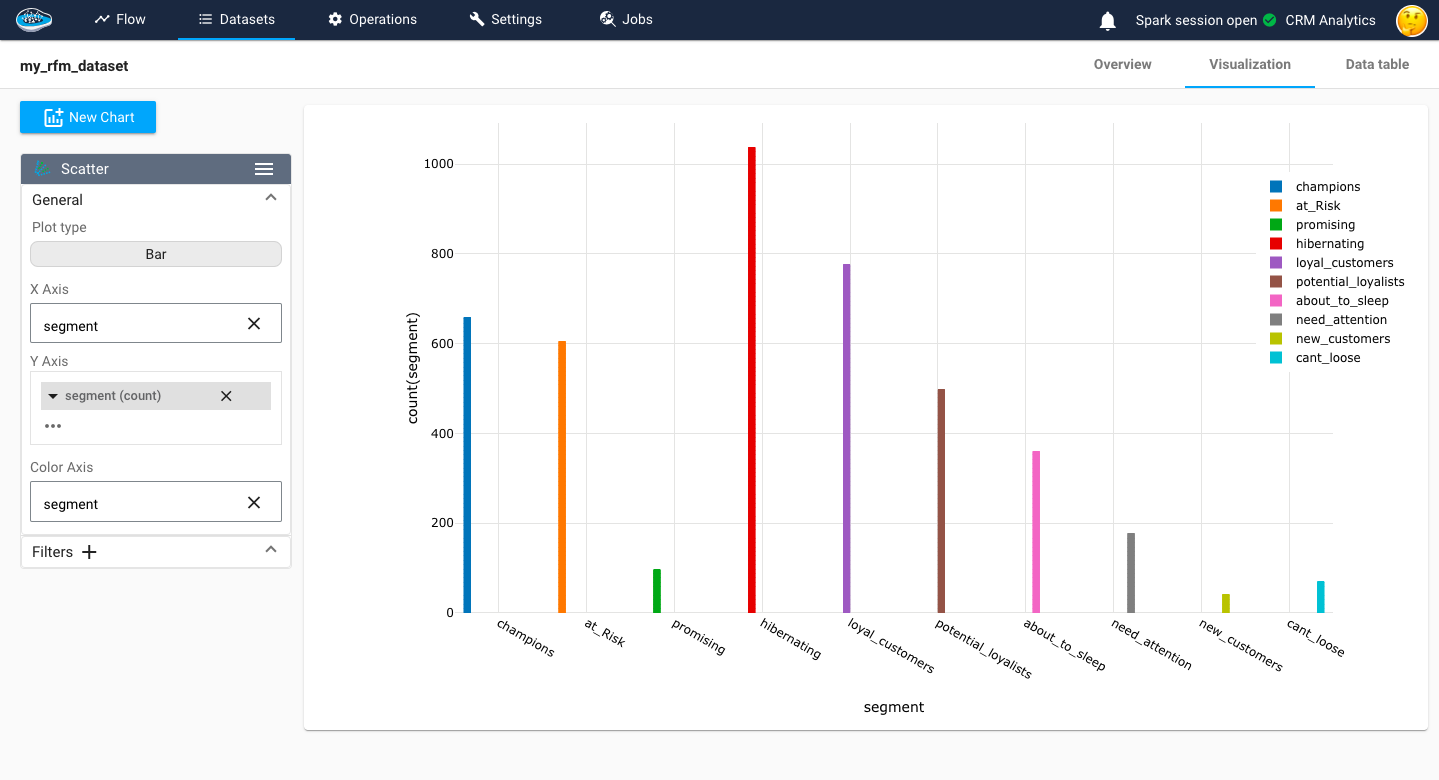Change Plot type by clicking the Bar button
Screen dimensions: 1439x780
[x=155, y=253]
